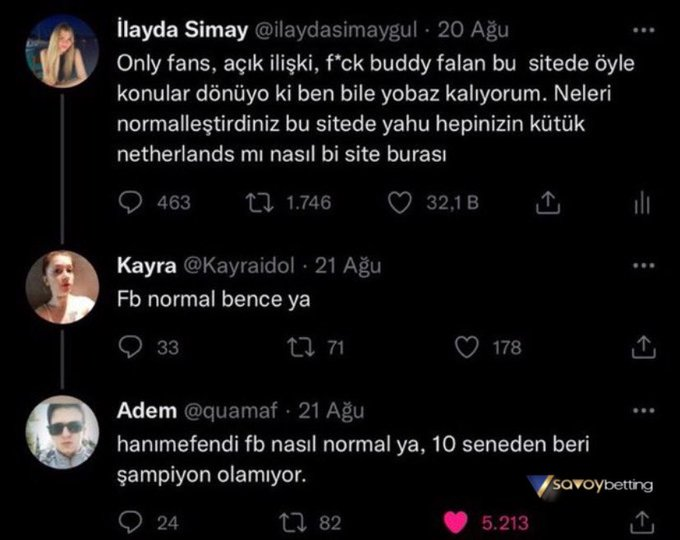Open three-dot menu on Kayra's tweet
Screen dimensions: 680x540
pyautogui.click(x=644, y=265)
